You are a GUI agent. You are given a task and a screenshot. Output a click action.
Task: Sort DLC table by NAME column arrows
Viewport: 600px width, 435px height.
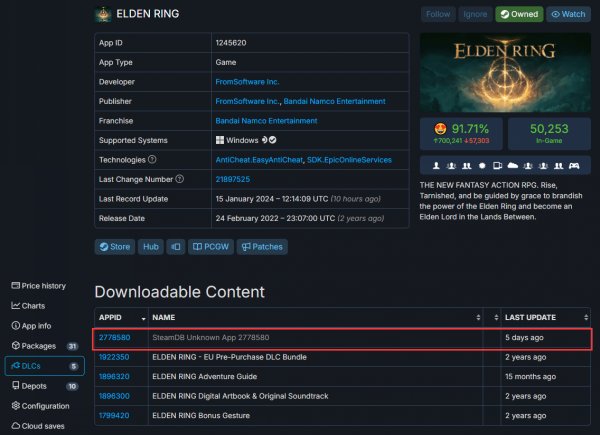[x=478, y=318]
